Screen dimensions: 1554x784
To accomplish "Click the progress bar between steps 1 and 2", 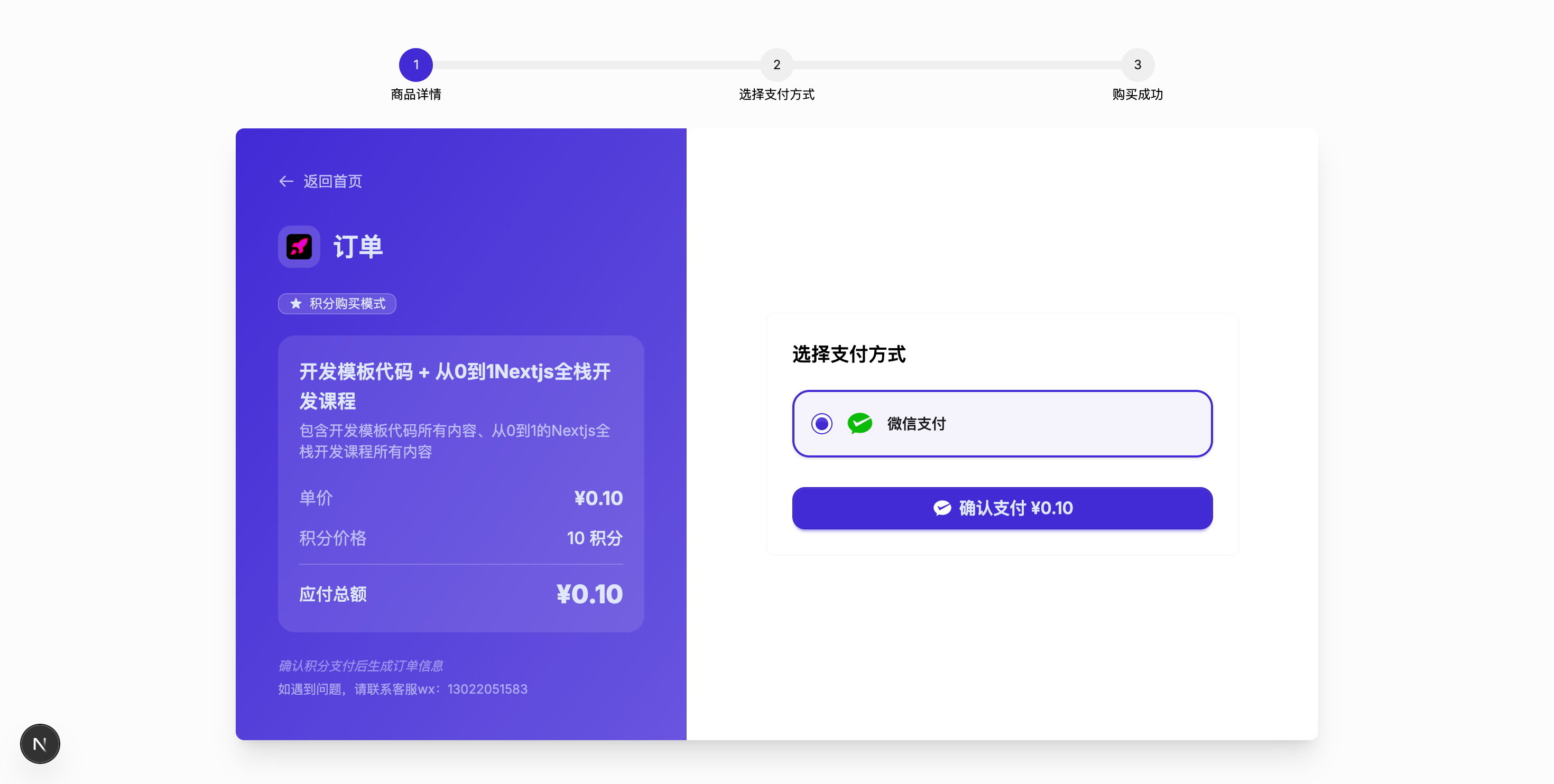I will point(596,64).
